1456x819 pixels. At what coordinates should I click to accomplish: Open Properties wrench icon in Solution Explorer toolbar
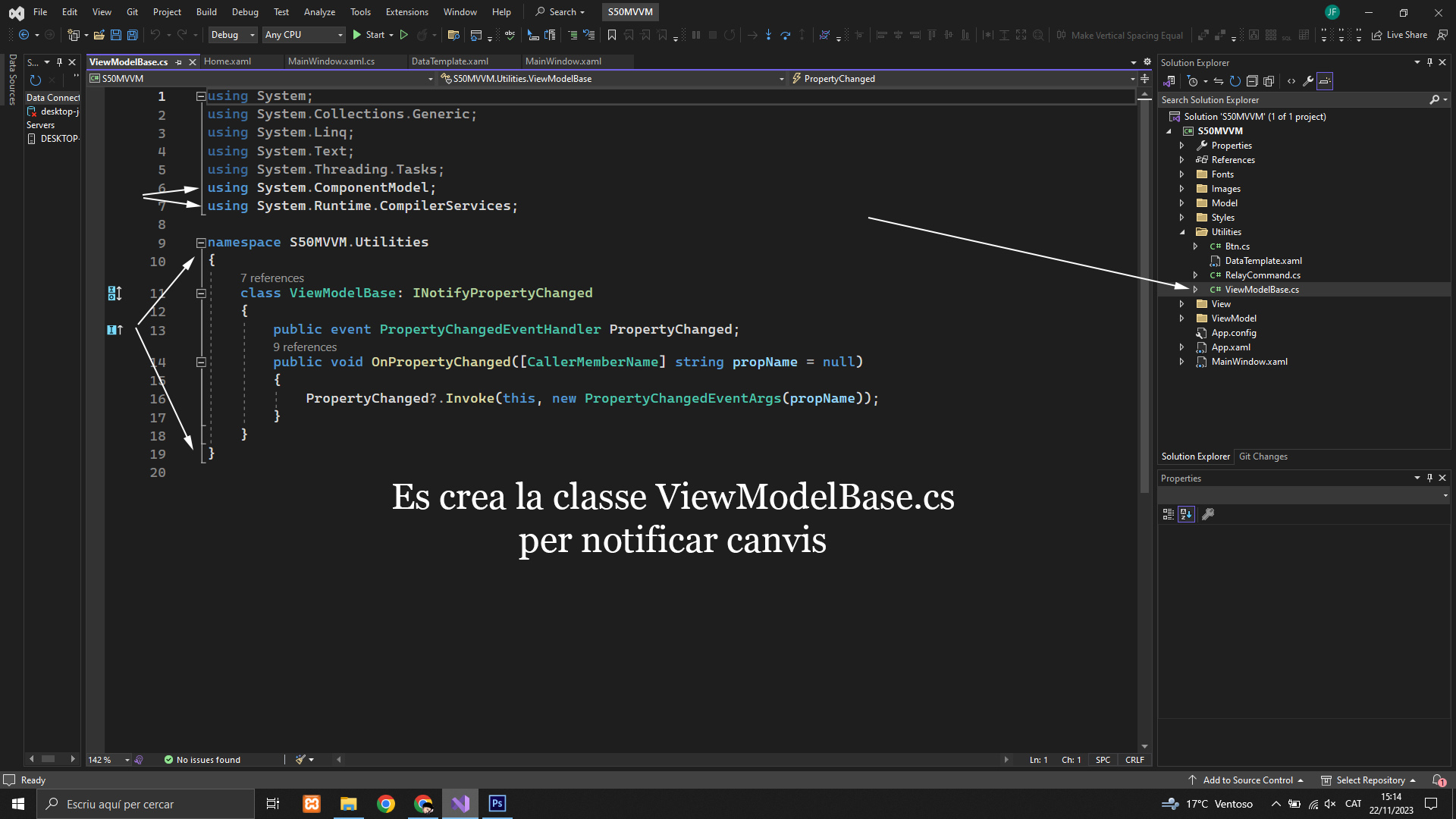coord(1308,81)
